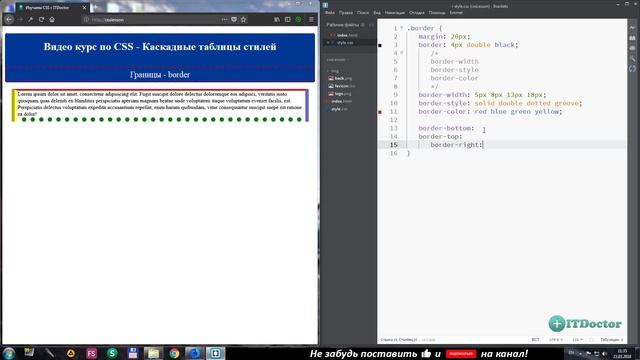The image size is (640, 360).
Task: Open the green S taskbar app
Action: click(x=112, y=353)
